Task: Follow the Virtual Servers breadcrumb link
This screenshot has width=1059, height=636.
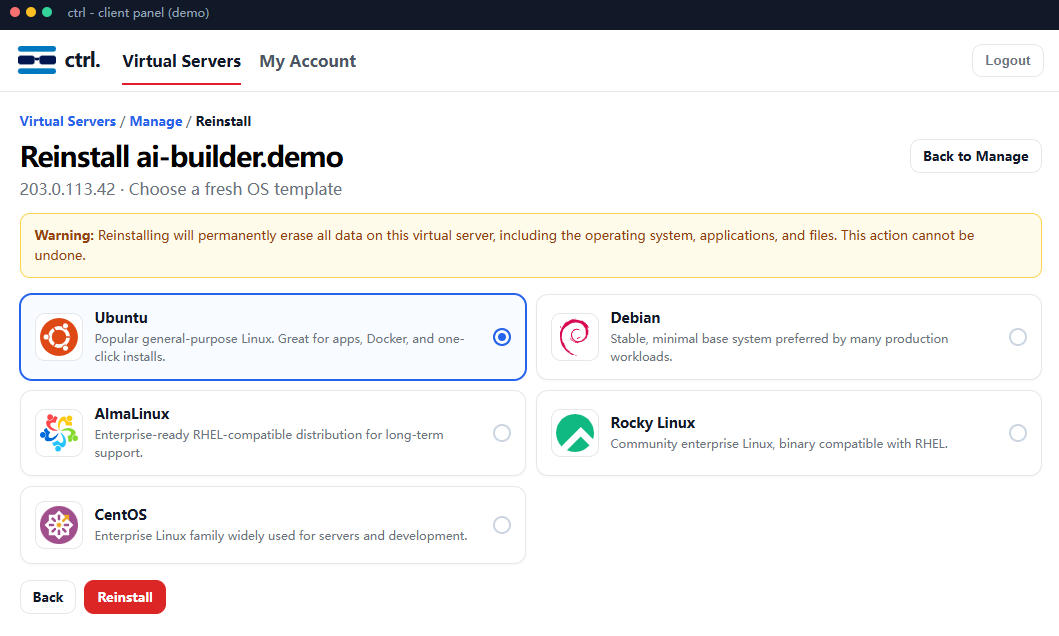Action: pos(68,121)
